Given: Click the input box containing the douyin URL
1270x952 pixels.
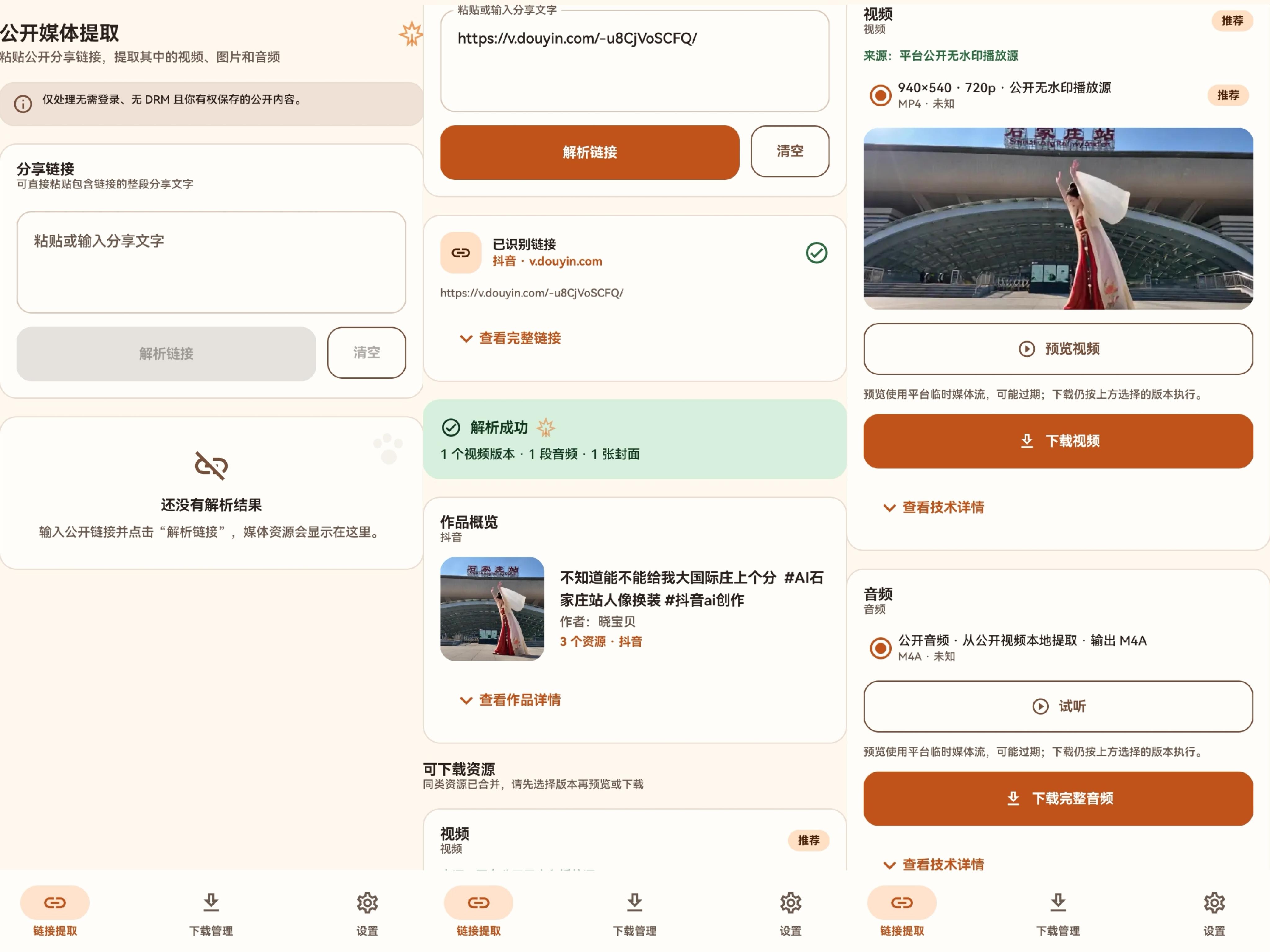Looking at the screenshot, I should pyautogui.click(x=634, y=61).
